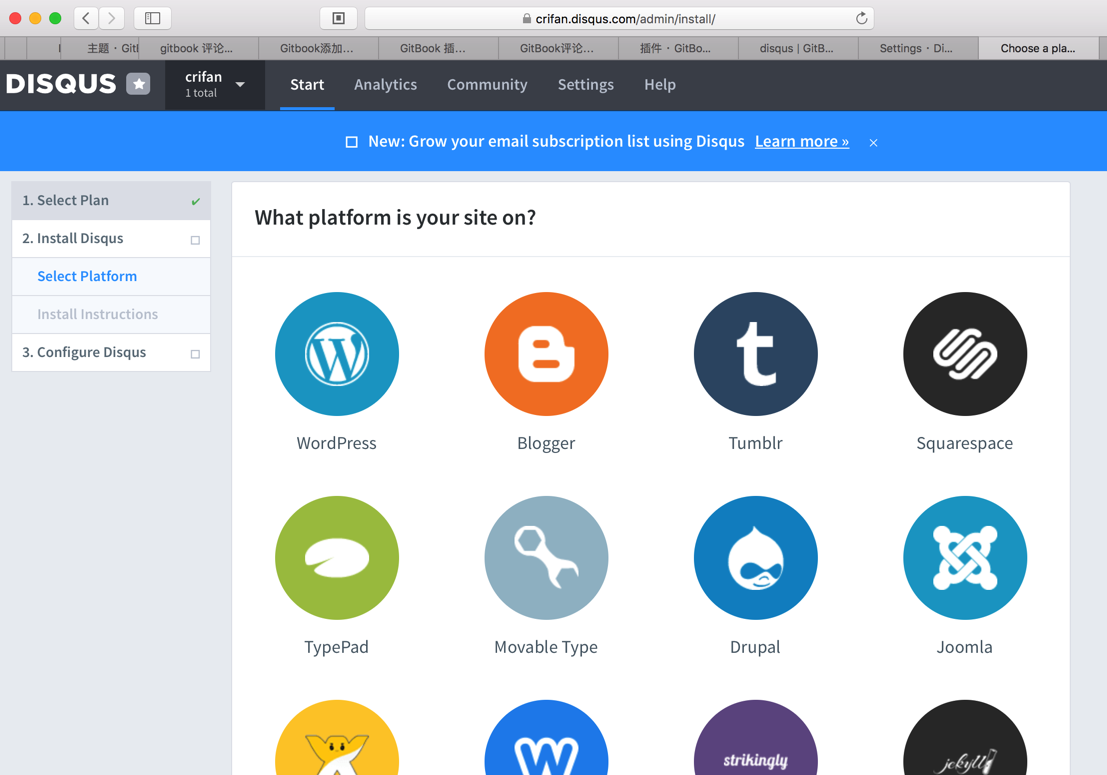Switch to the 'Settings · Di...' browser tab
Image resolution: width=1107 pixels, height=775 pixels.
coord(918,48)
